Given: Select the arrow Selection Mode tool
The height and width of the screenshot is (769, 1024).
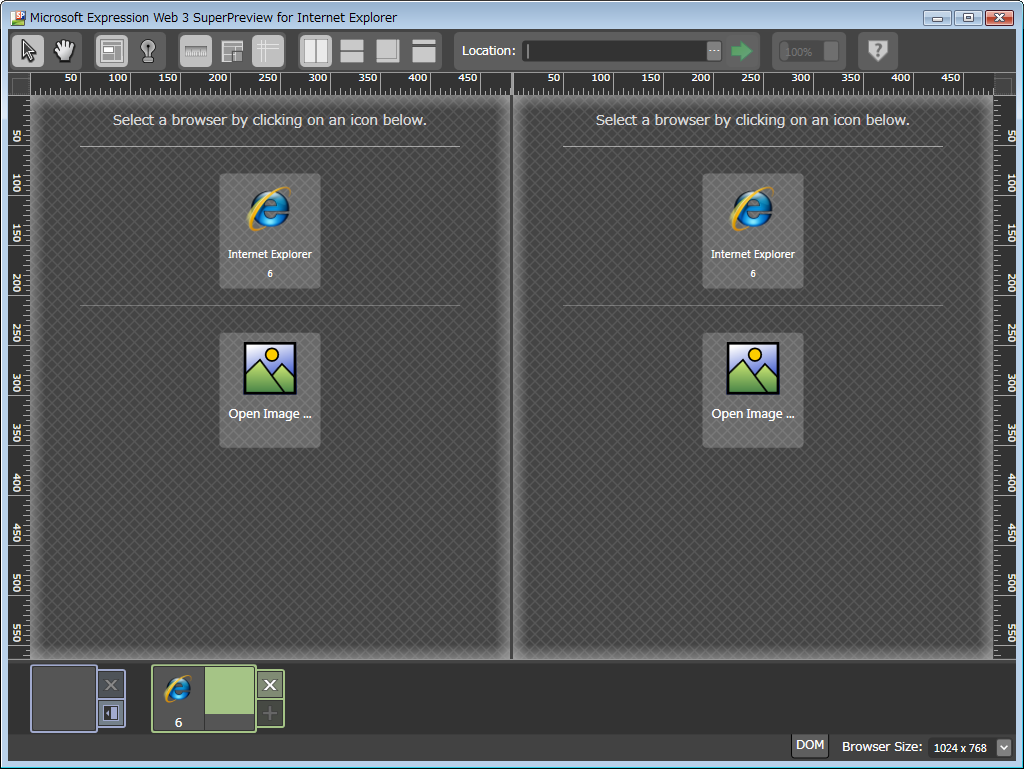Looking at the screenshot, I should coord(28,51).
